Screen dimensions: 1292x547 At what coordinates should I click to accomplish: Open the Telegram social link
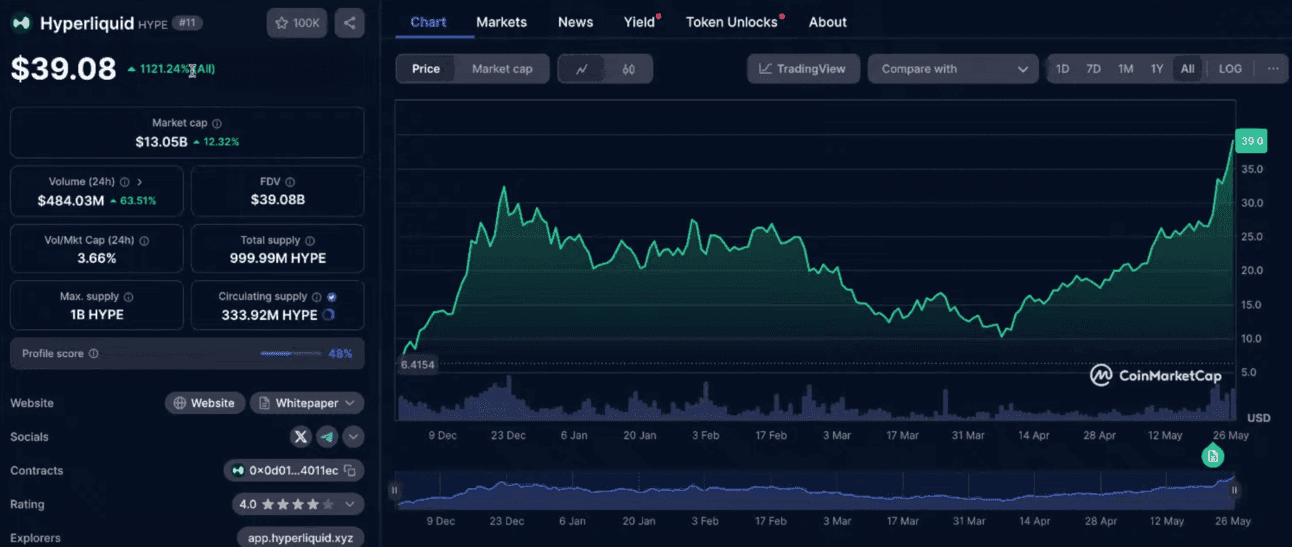pos(327,436)
